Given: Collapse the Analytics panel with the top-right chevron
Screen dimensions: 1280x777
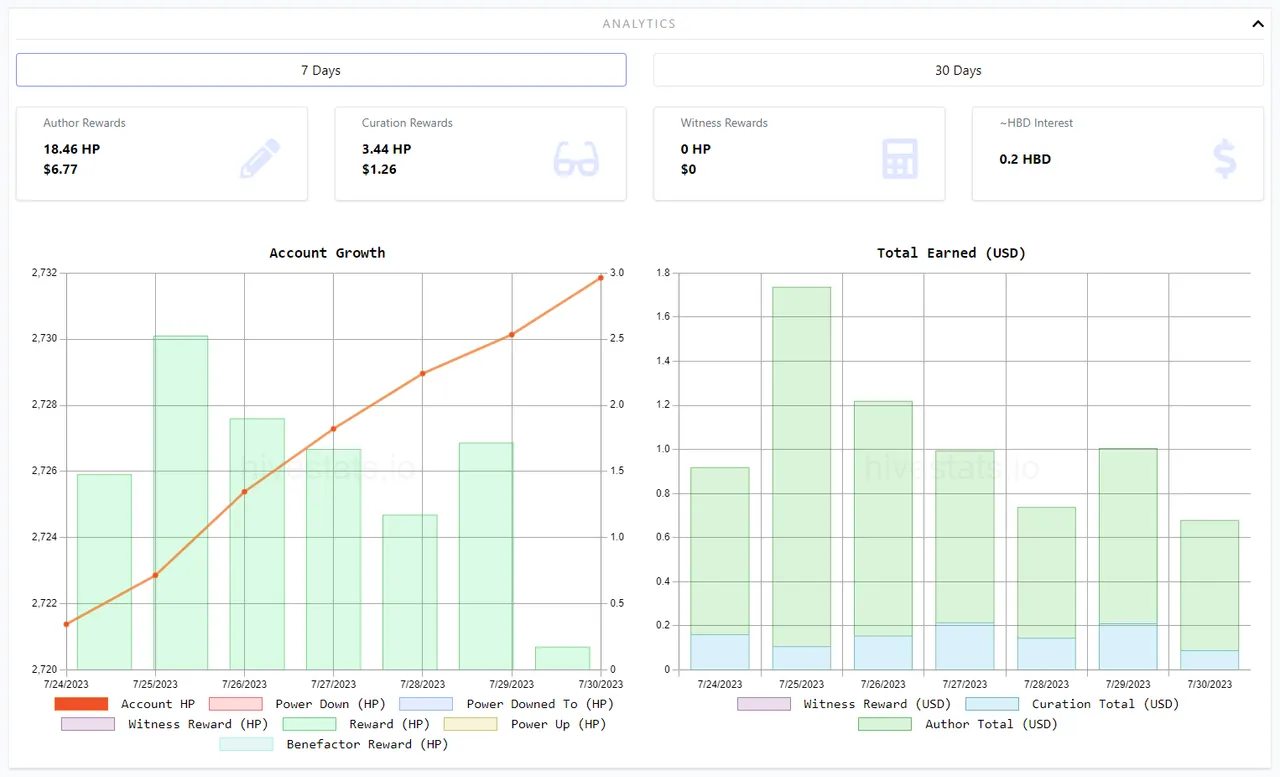Looking at the screenshot, I should [x=1258, y=23].
